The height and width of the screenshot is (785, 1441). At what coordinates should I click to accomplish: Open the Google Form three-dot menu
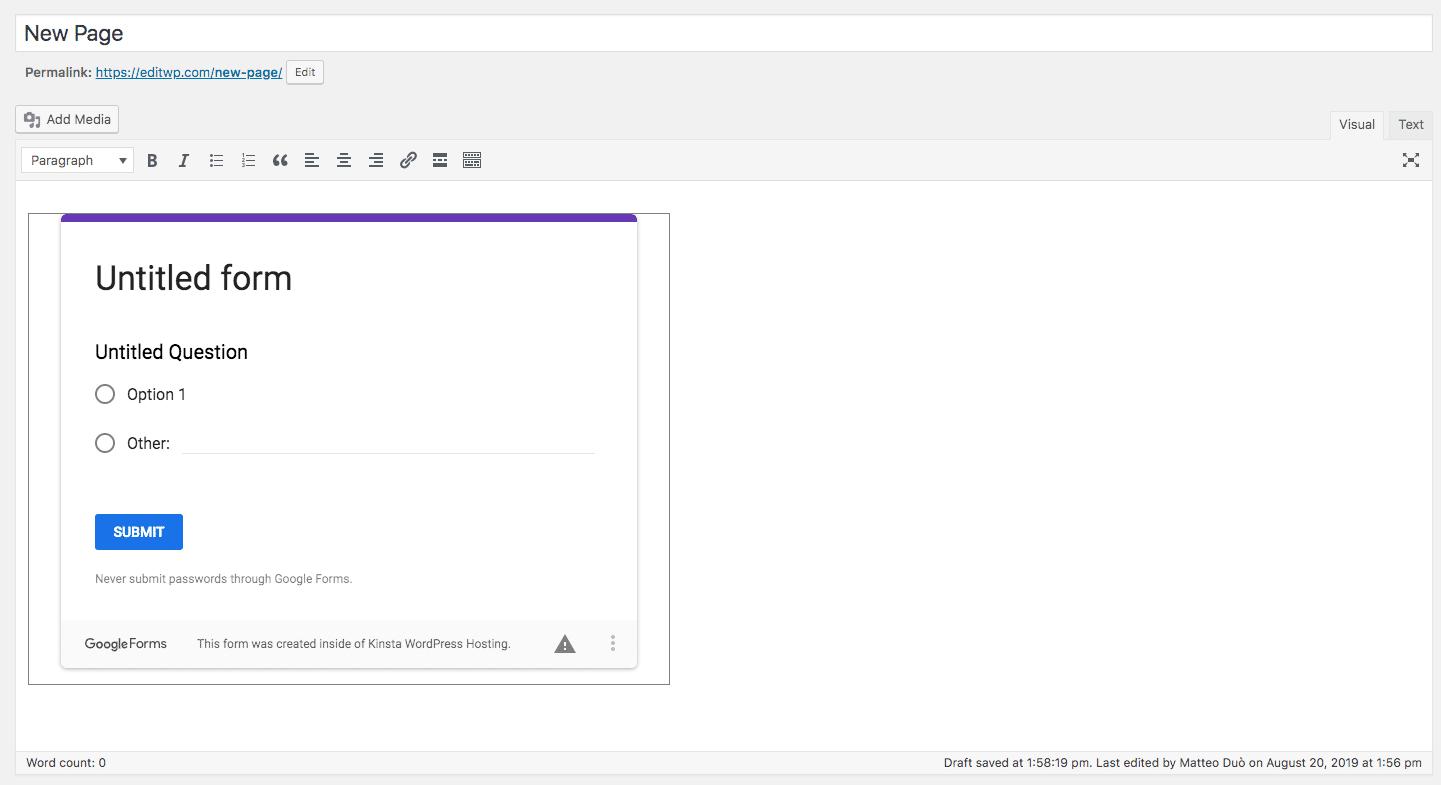pos(613,643)
